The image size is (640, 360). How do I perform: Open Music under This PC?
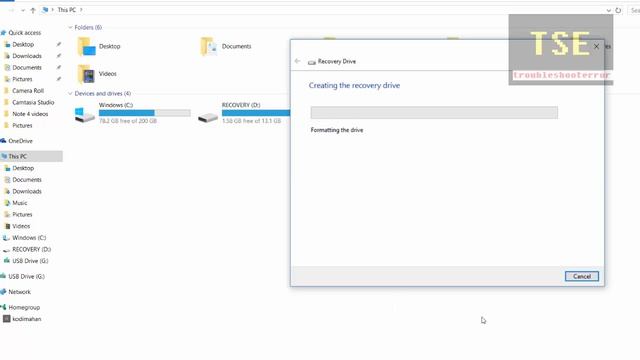[20, 203]
